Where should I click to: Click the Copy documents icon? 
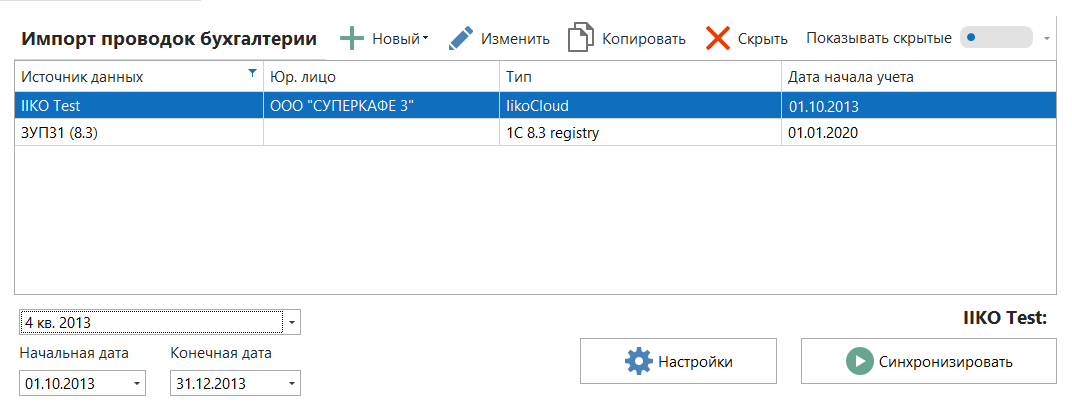point(581,39)
